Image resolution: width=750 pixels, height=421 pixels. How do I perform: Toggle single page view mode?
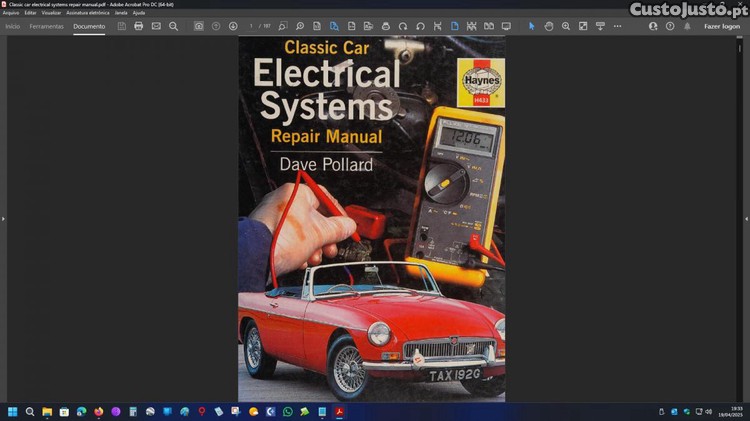point(454,26)
